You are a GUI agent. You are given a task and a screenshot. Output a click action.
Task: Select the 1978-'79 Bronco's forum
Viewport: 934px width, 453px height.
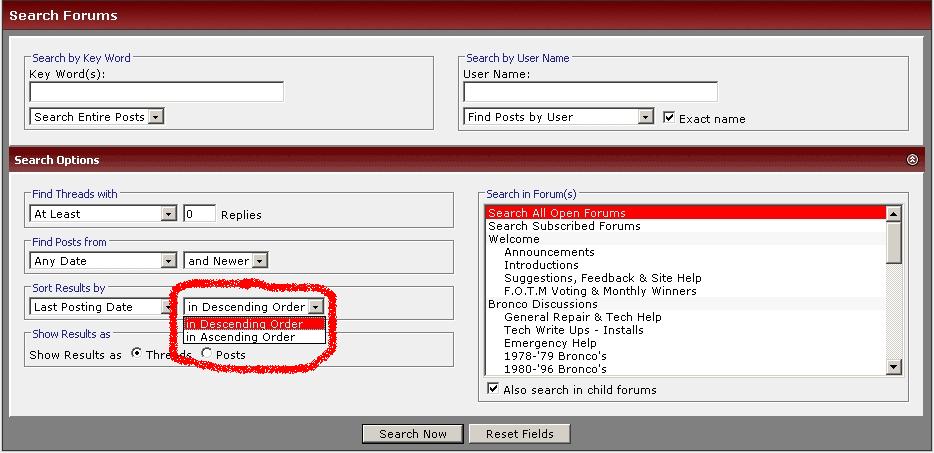[x=686, y=356]
